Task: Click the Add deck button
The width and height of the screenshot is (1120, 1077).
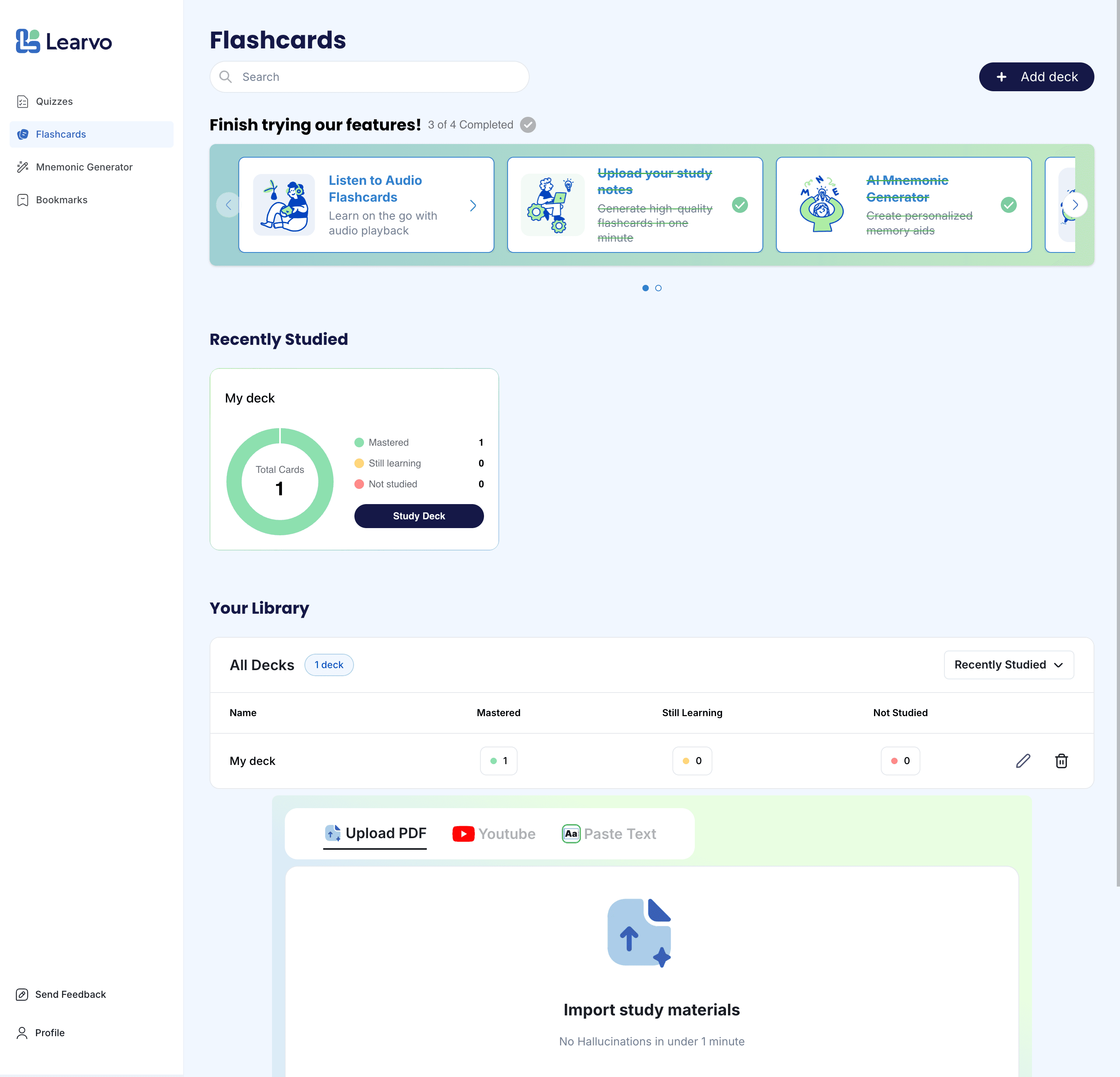Action: tap(1036, 76)
